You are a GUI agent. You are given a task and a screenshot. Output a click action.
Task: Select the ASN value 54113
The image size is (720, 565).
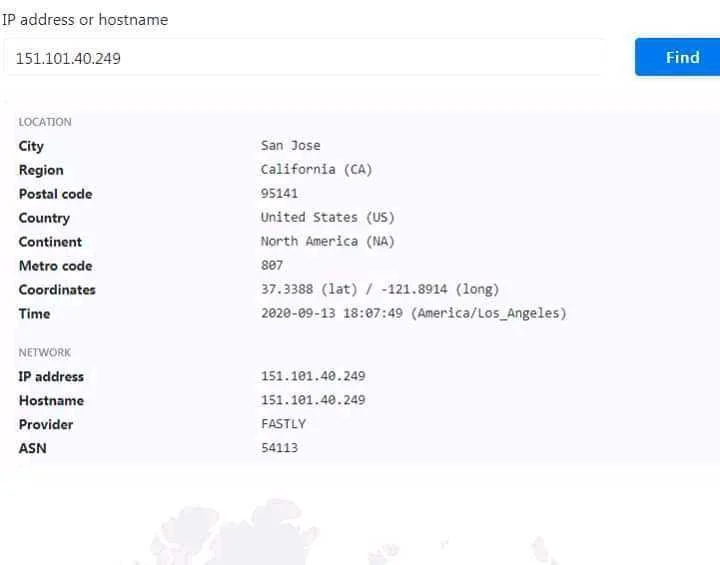[280, 448]
